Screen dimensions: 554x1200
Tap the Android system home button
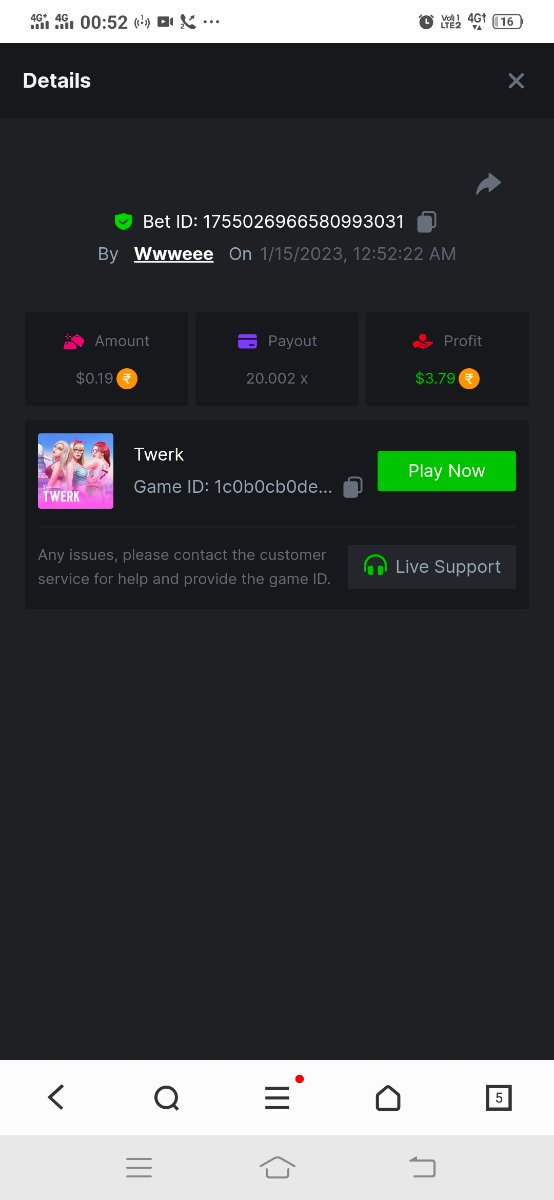(x=277, y=1167)
